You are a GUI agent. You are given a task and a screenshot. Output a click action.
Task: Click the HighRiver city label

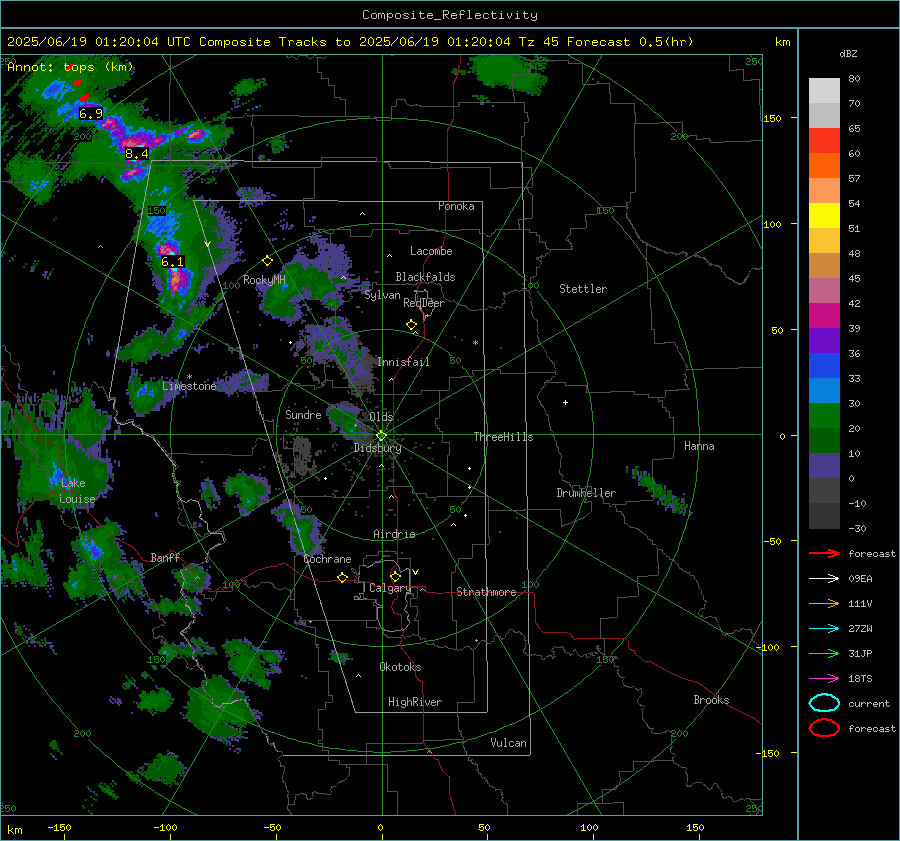pyautogui.click(x=415, y=702)
